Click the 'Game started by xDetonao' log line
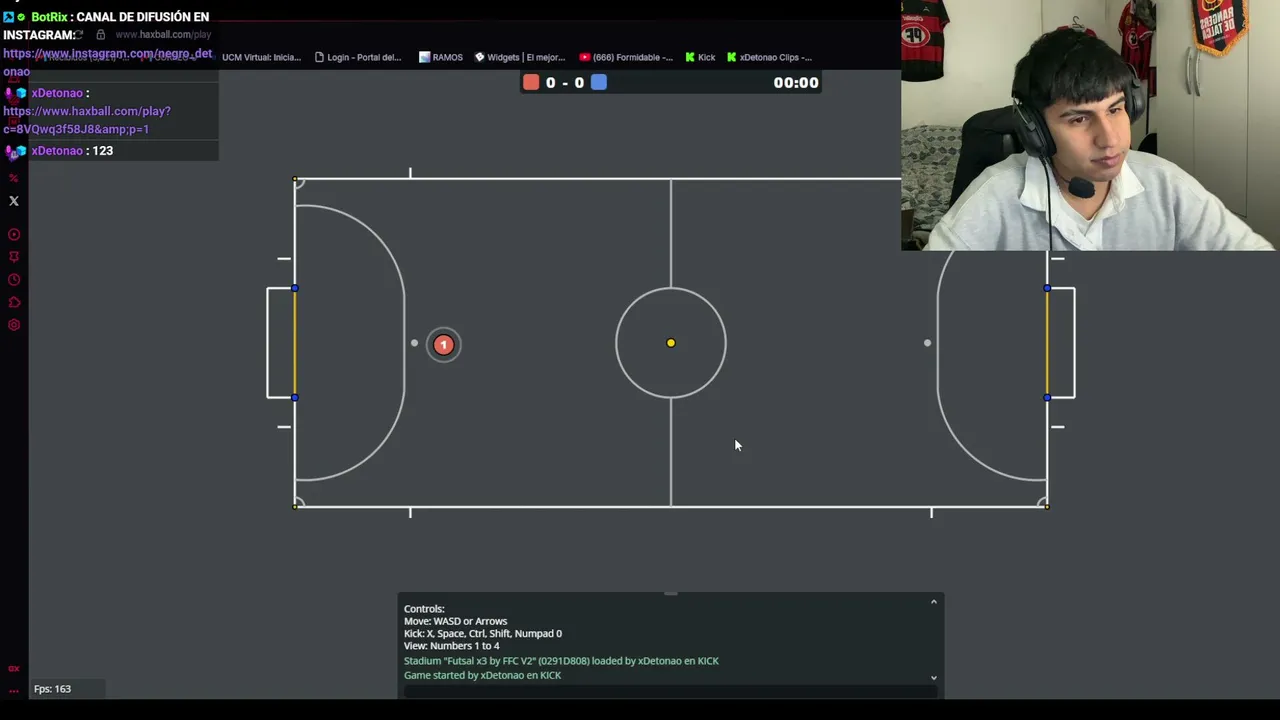This screenshot has height=720, width=1280. coord(482,675)
